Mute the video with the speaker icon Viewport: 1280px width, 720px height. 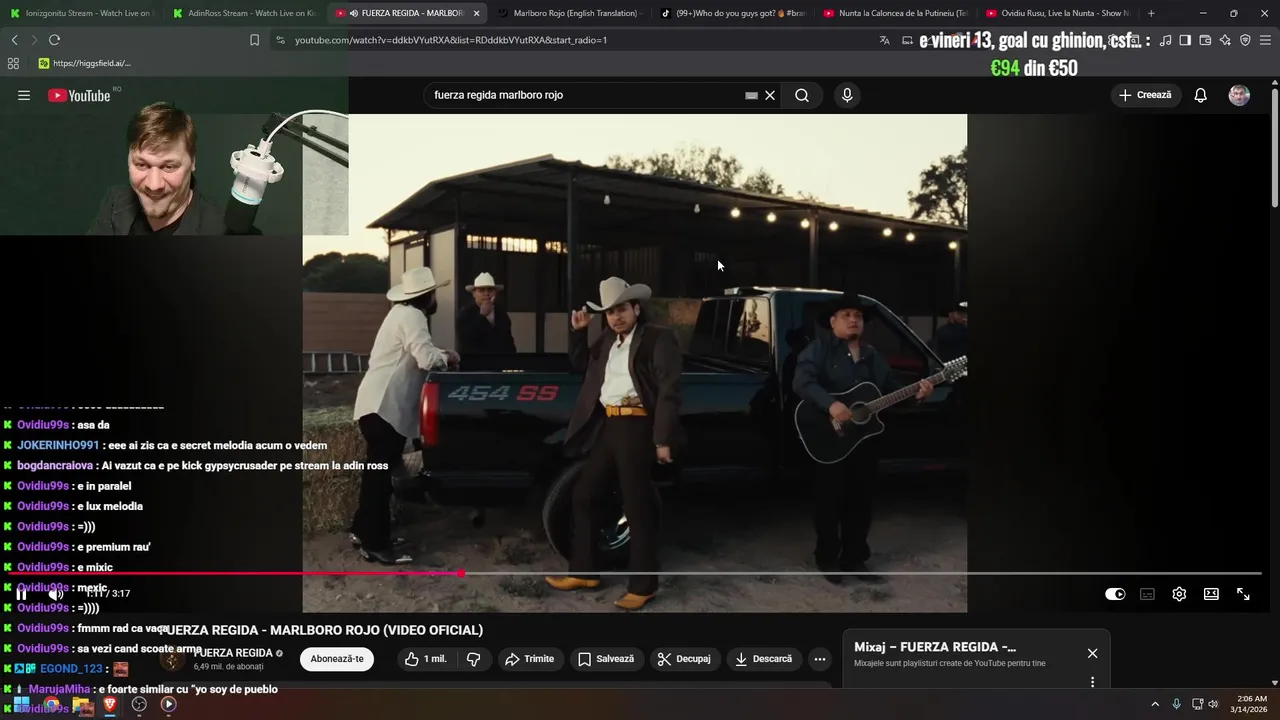(x=55, y=593)
